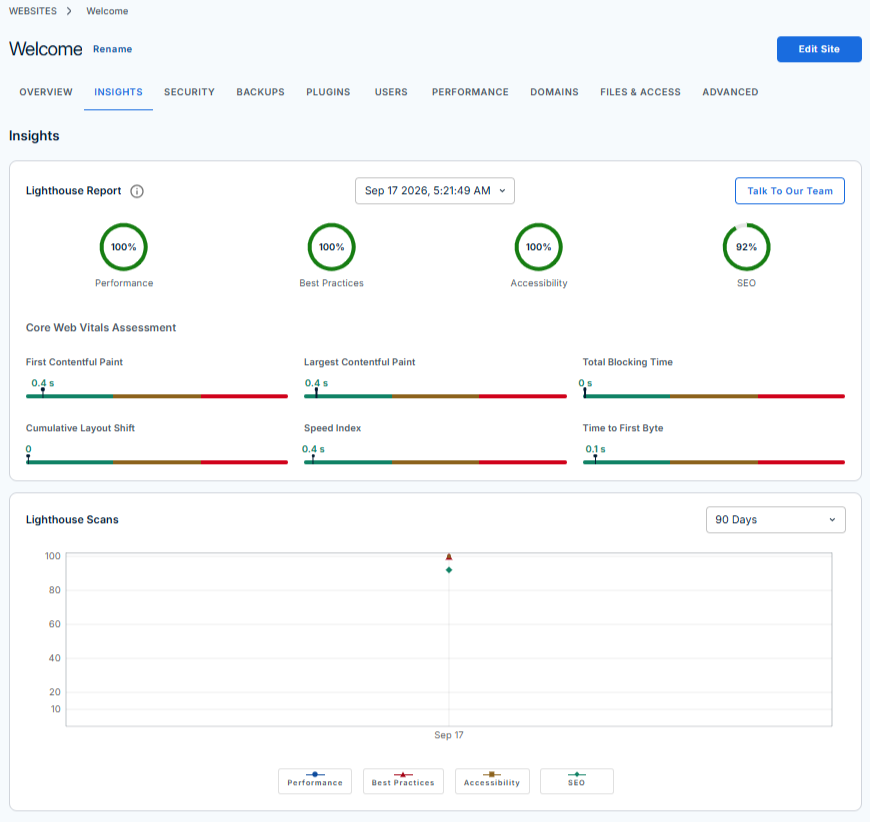
Task: Click the Time to First Byte gauge bar
Action: click(714, 462)
